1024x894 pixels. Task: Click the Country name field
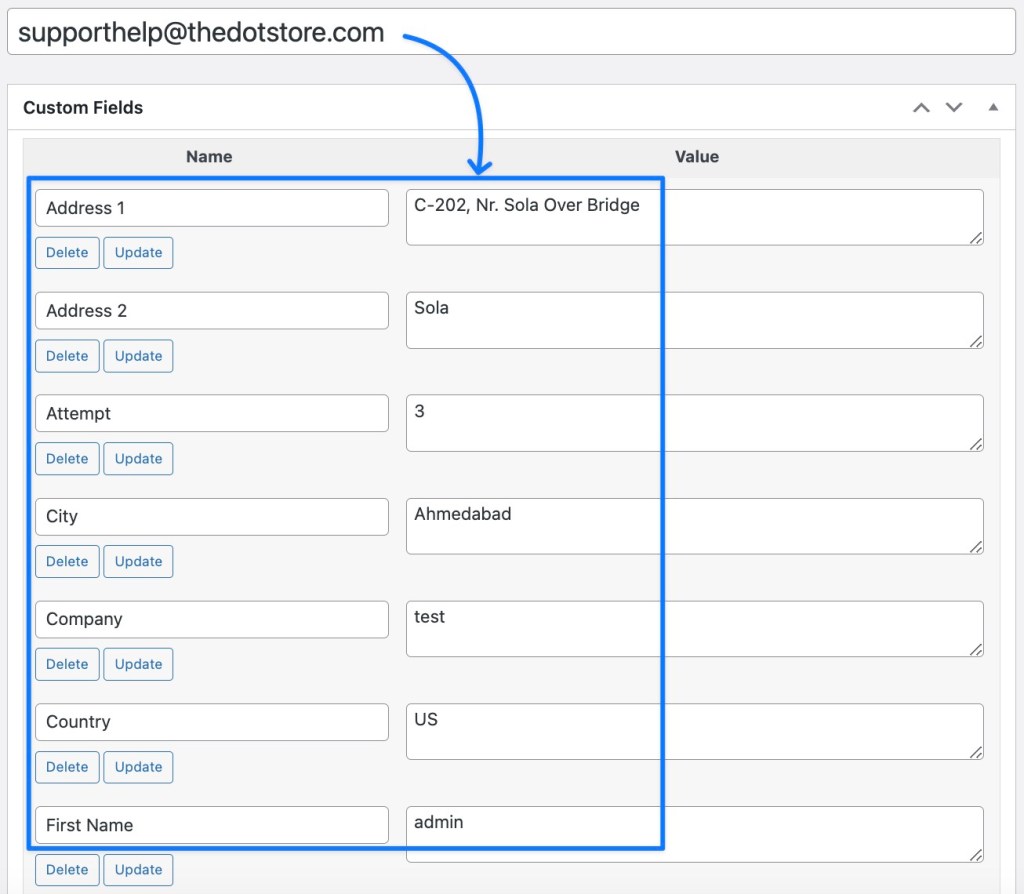(x=212, y=722)
